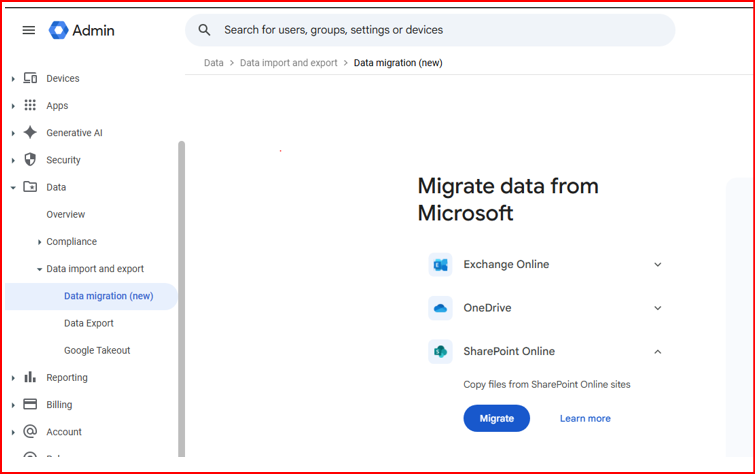Click the blue Migrate button

click(x=496, y=418)
